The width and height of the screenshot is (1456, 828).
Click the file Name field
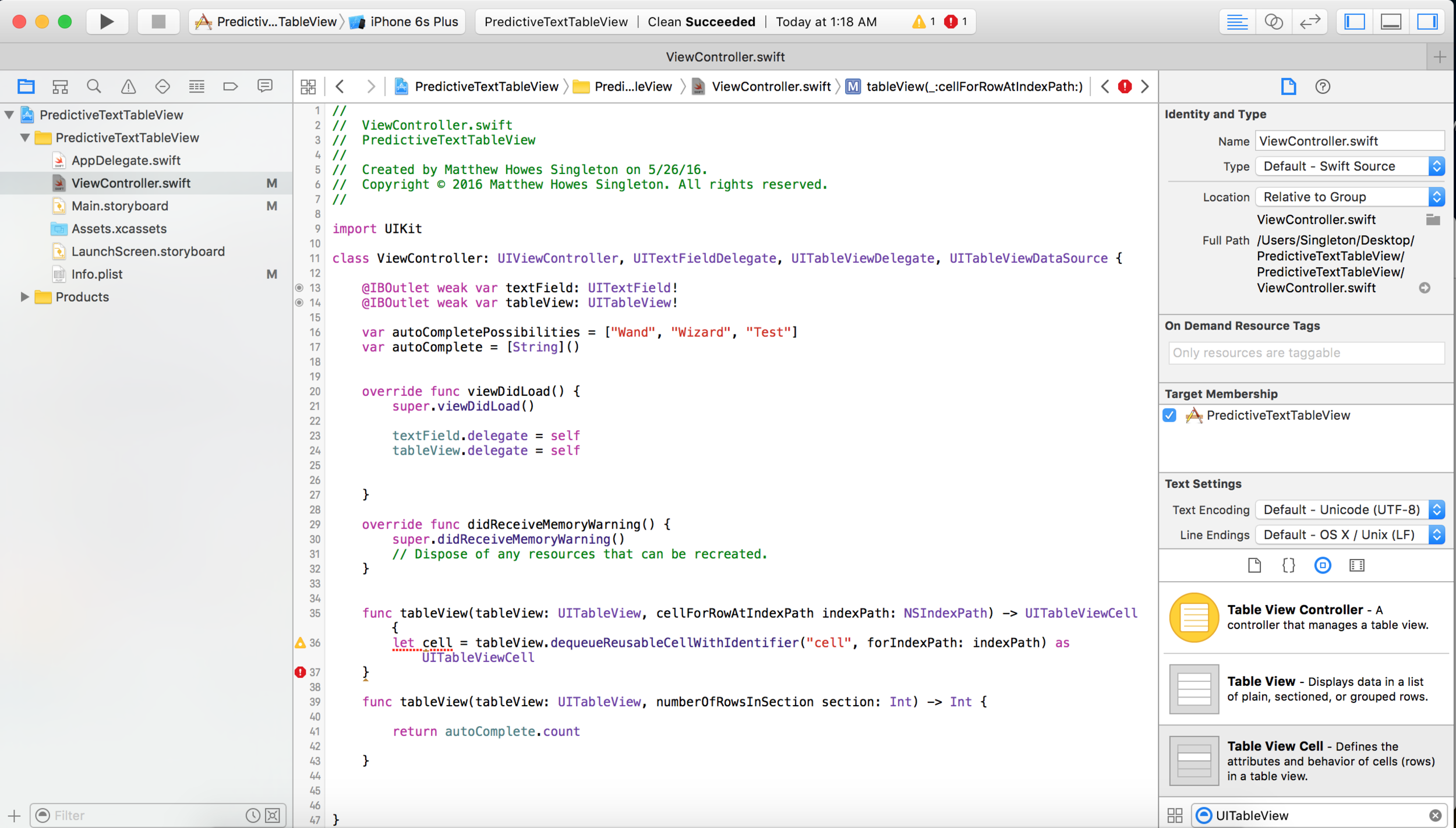coord(1350,141)
